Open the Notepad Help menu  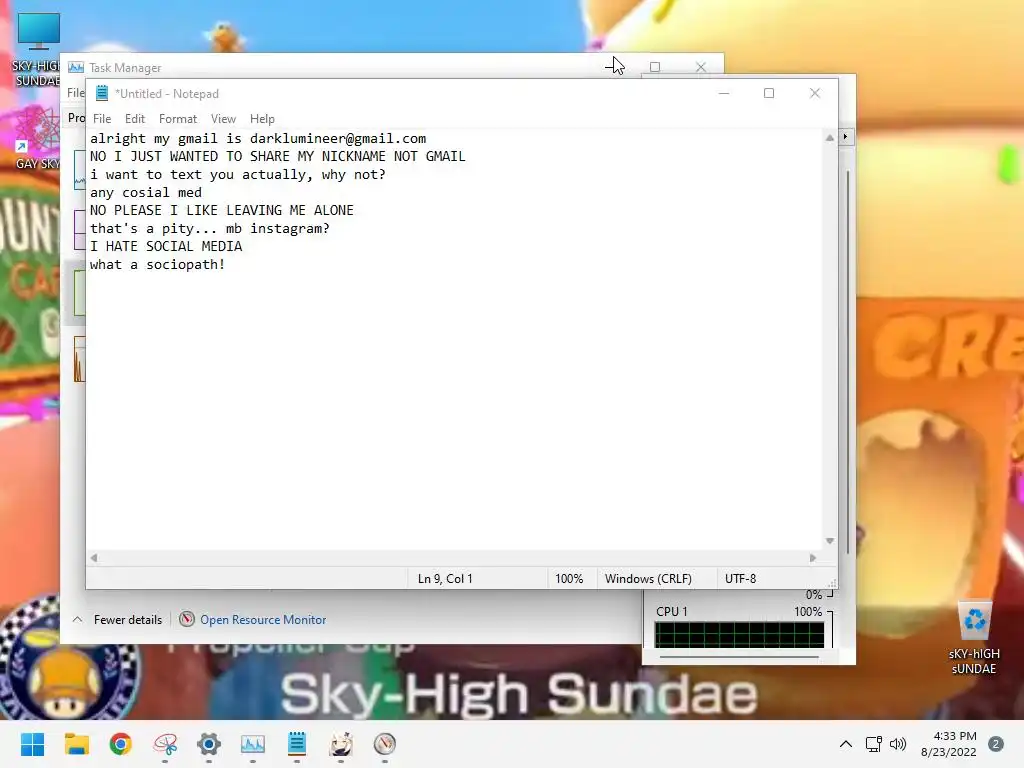262,119
